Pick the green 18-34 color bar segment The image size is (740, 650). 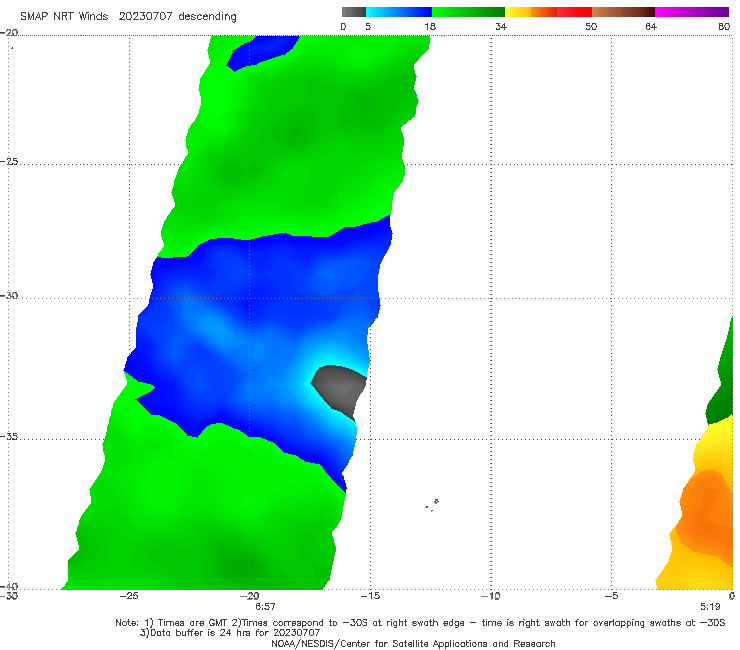(468, 12)
